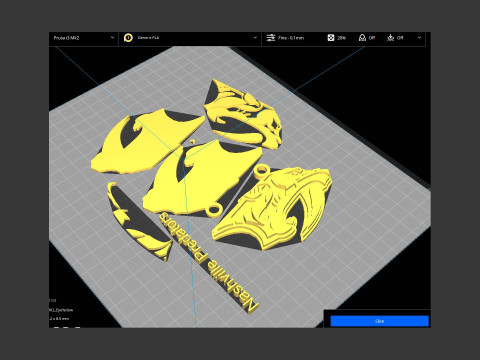Viewport: 480px width, 360px height.
Task: Select the upper-left flat shield model
Action: (147, 142)
